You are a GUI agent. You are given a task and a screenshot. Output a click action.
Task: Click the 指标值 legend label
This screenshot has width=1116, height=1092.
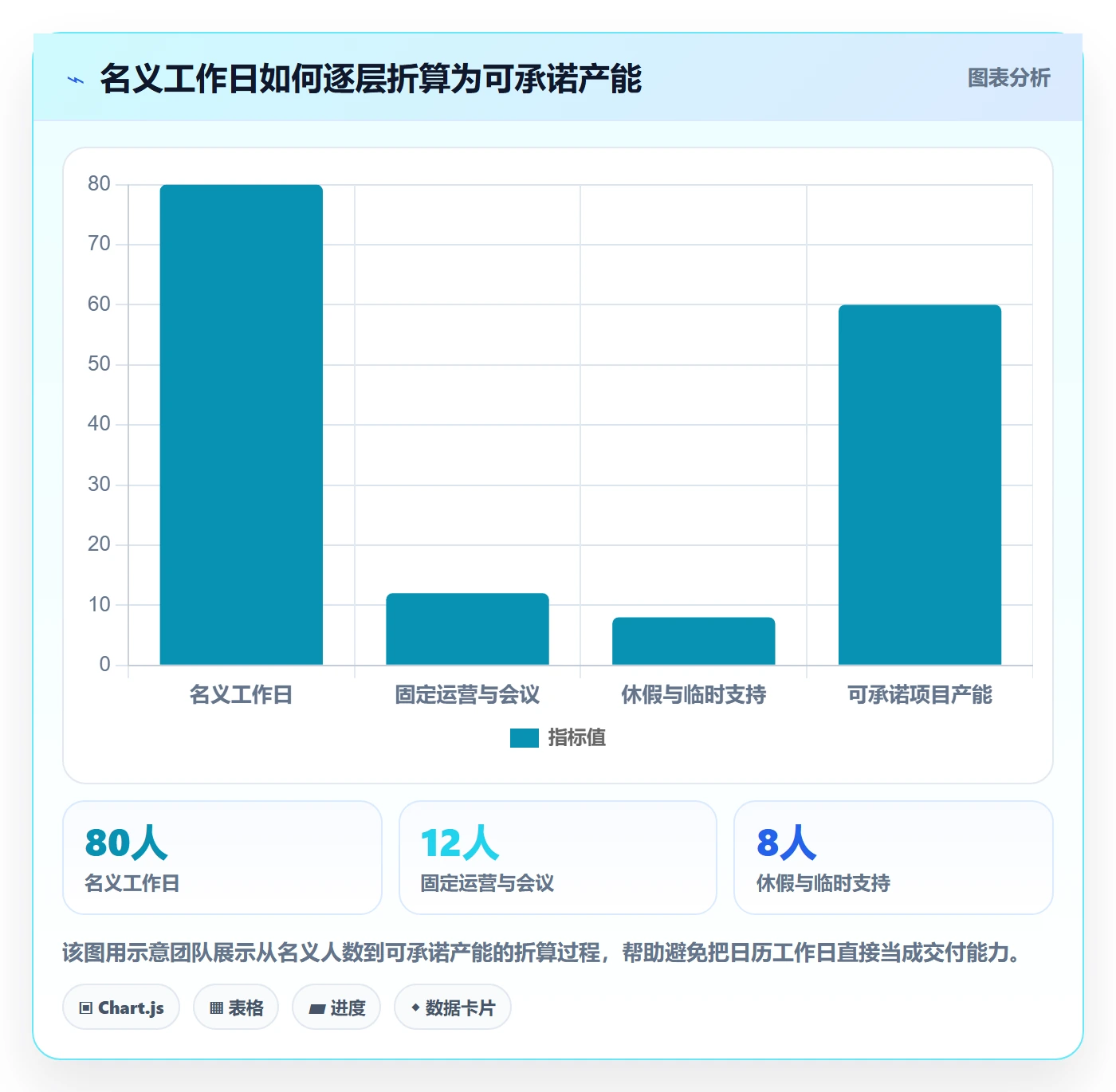[x=576, y=738]
